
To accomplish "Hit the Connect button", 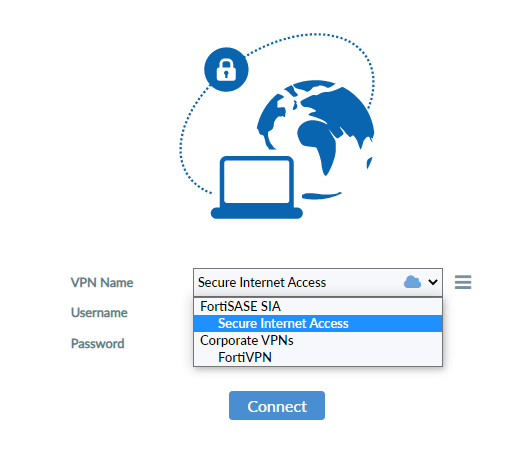I will [x=277, y=405].
